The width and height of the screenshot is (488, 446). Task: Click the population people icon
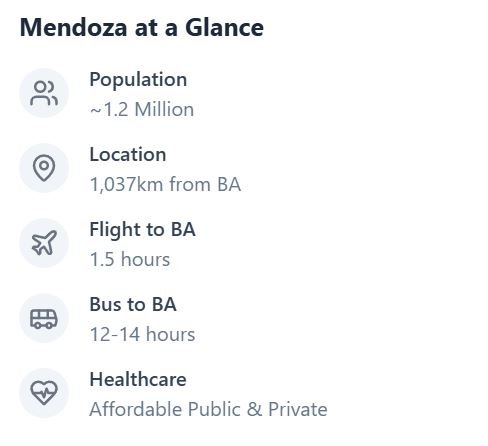44,93
